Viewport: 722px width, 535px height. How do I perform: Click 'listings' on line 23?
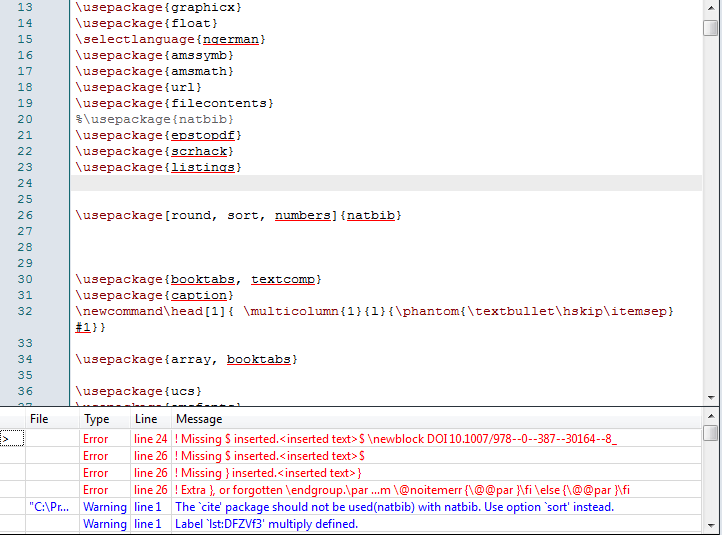(203, 168)
